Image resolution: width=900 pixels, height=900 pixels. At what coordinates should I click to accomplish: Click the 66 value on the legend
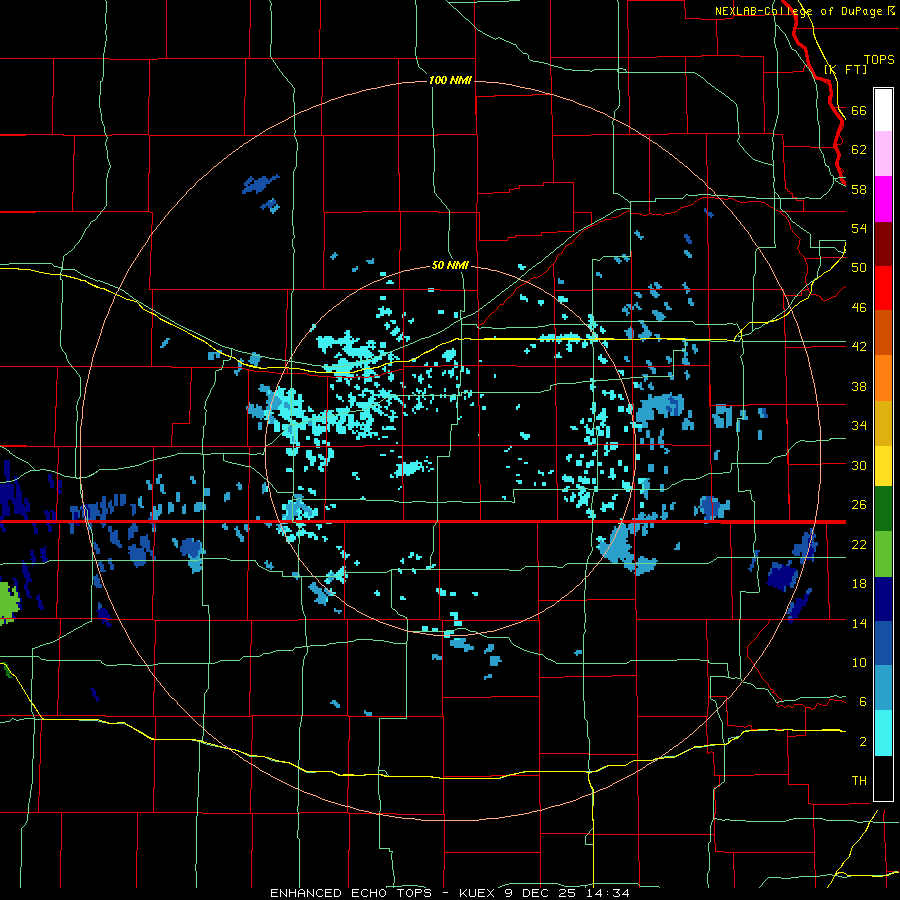pos(859,111)
